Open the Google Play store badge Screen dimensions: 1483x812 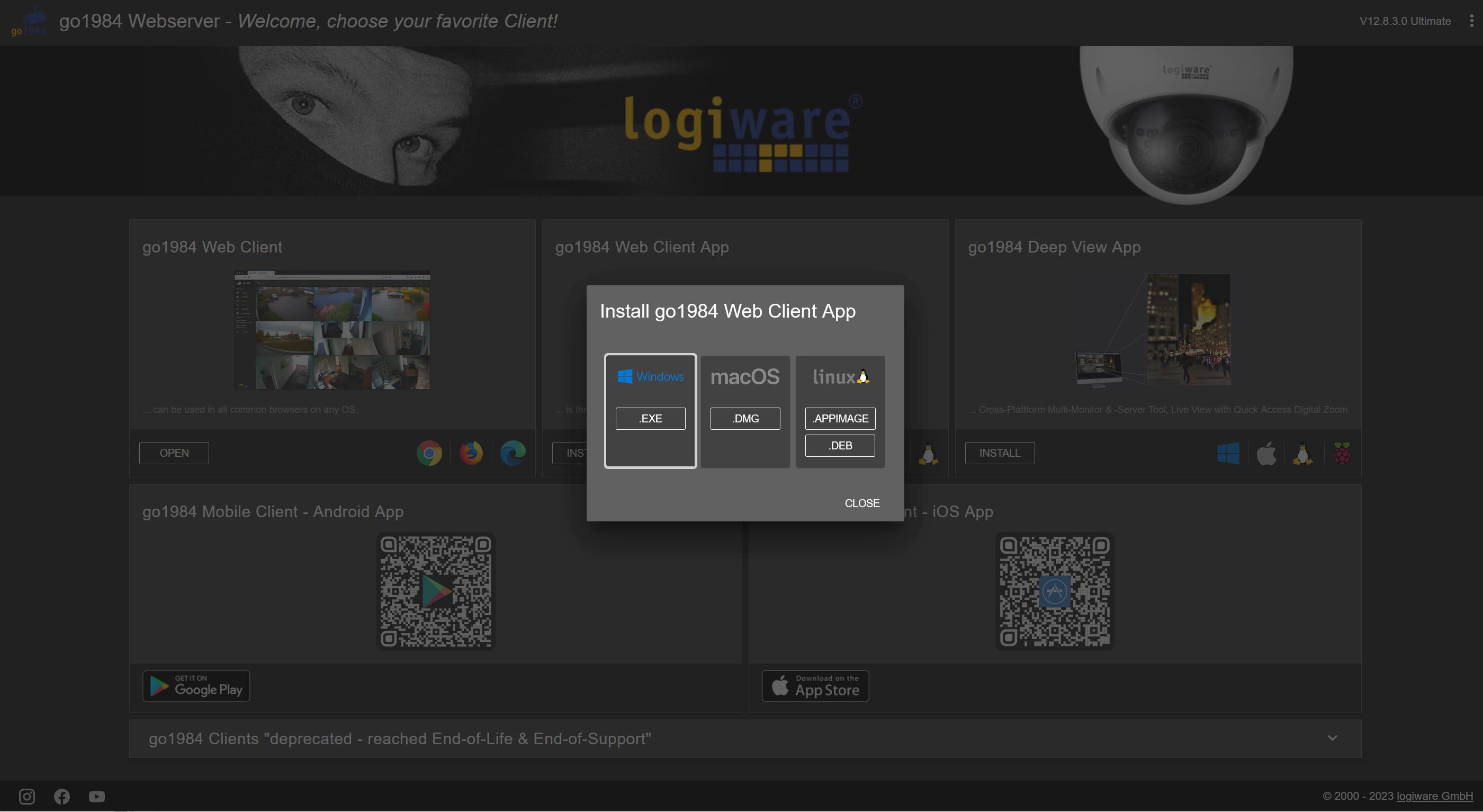pyautogui.click(x=196, y=686)
